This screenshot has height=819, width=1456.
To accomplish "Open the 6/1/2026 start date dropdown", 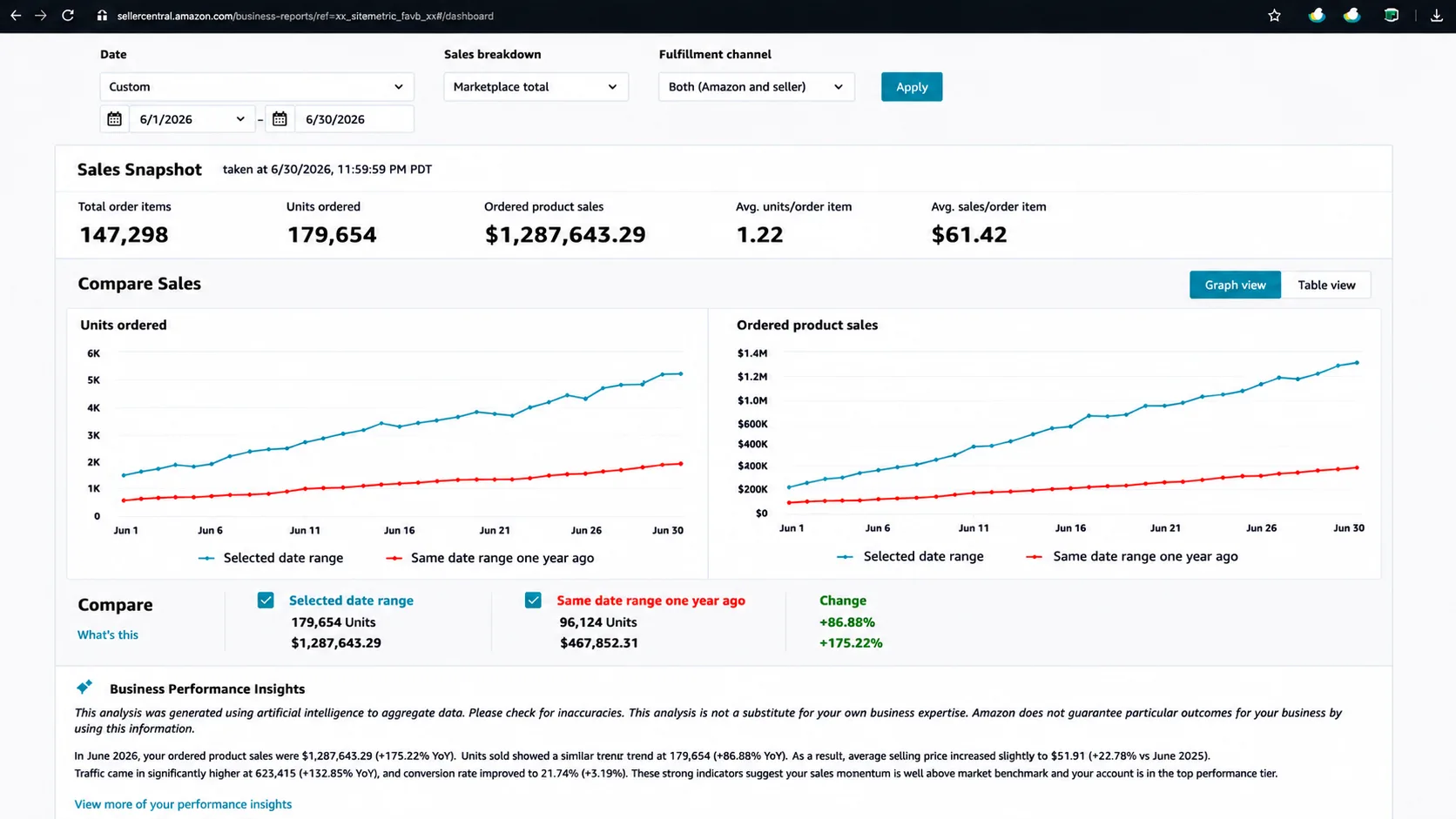I will click(192, 119).
